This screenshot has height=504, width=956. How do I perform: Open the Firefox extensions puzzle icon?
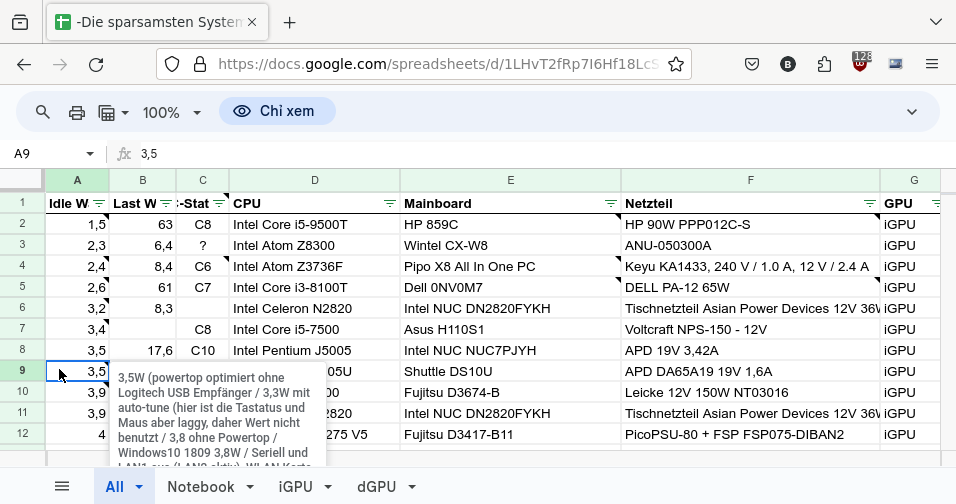pos(824,65)
